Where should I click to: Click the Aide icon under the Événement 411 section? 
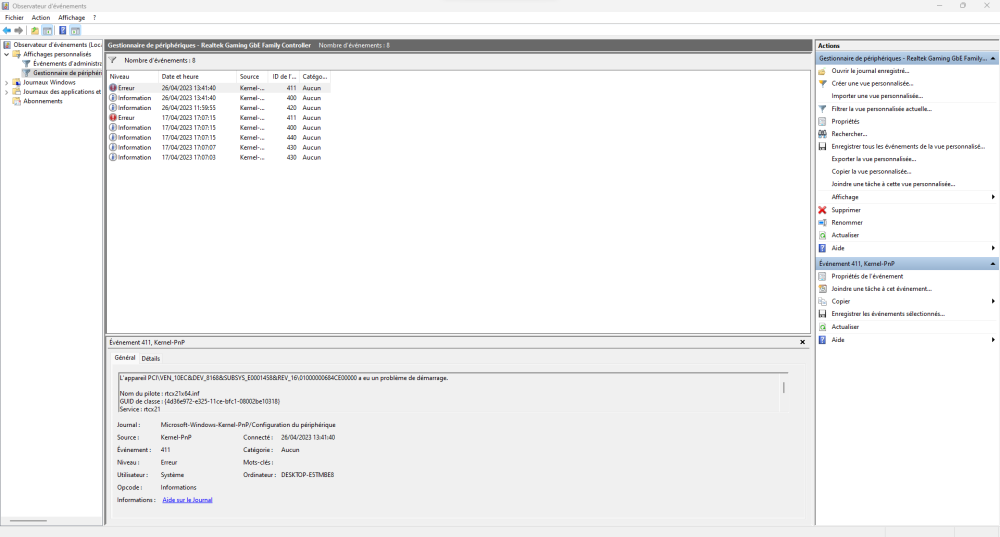(823, 340)
